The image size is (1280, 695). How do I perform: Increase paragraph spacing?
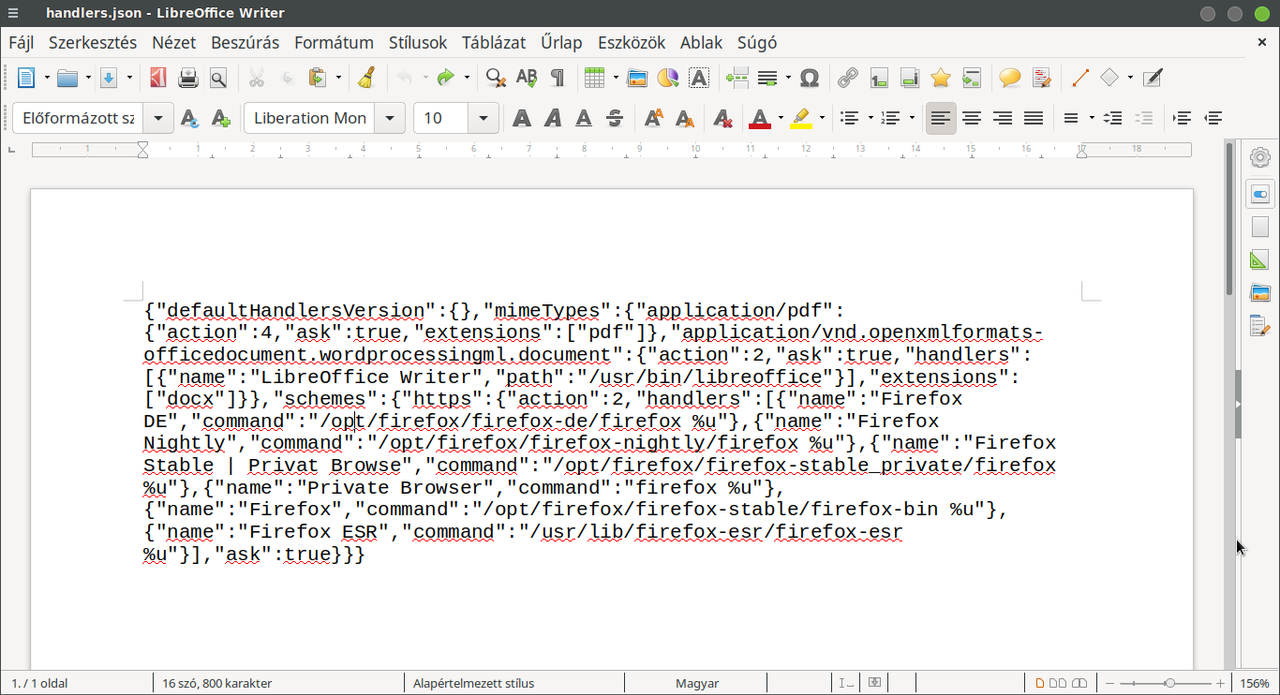1112,118
